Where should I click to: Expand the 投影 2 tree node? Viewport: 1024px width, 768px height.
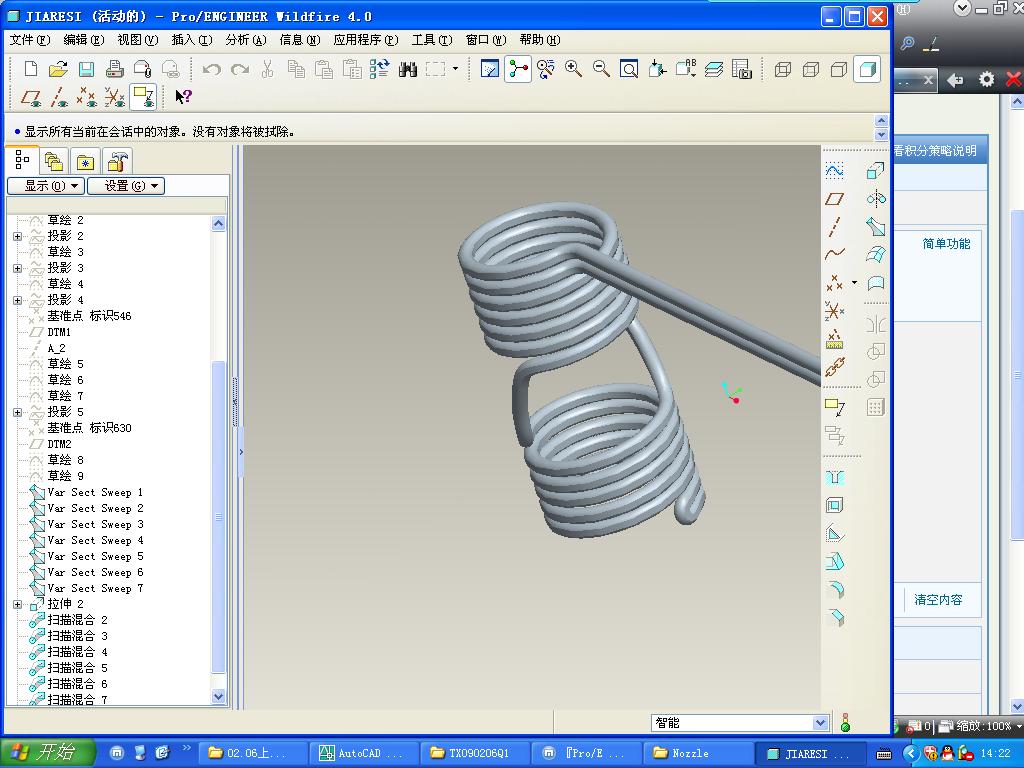pyautogui.click(x=18, y=236)
